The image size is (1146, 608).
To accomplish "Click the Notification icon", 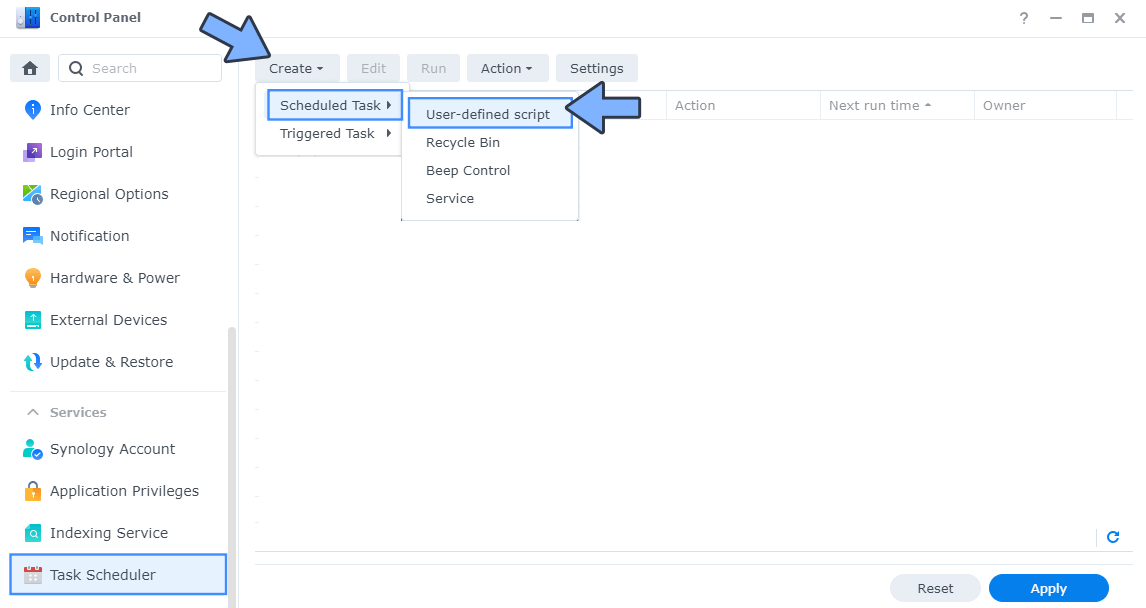I will (x=32, y=236).
